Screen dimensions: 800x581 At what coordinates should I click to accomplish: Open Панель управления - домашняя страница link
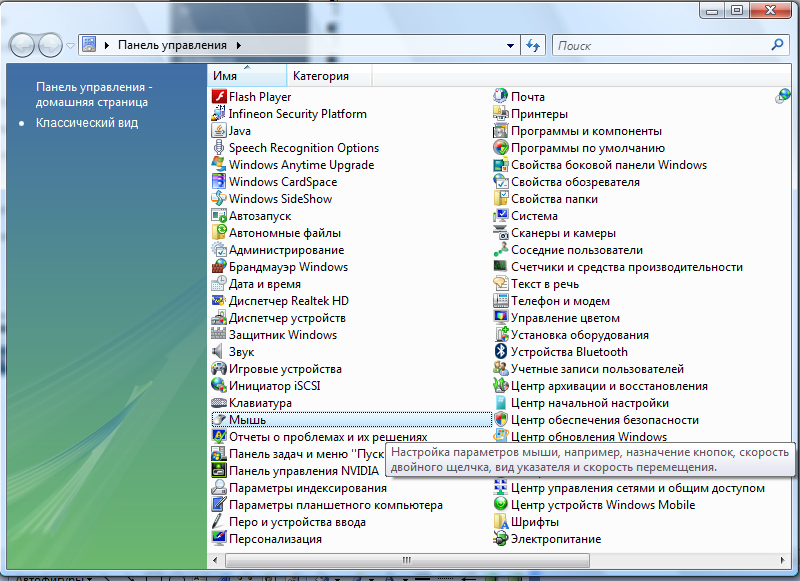(94, 94)
